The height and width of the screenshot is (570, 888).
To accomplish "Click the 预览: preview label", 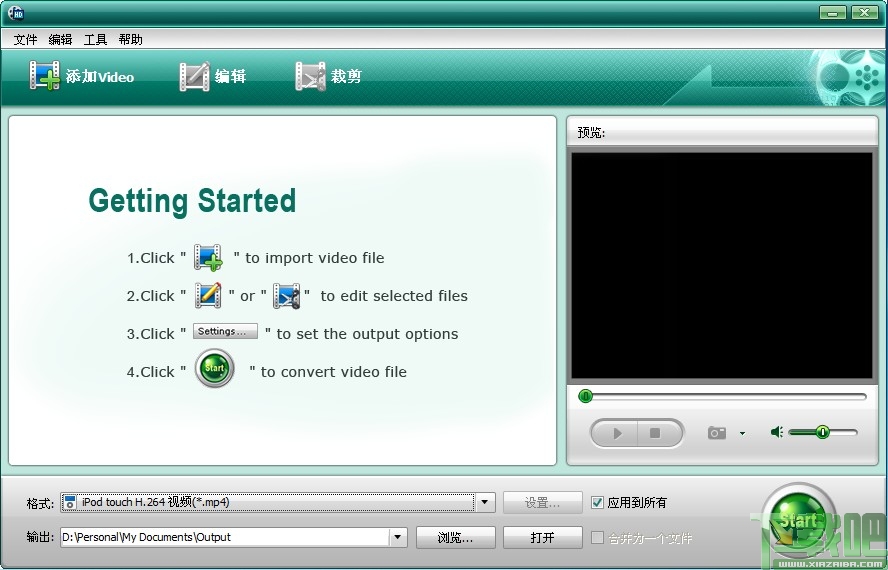I will (591, 133).
